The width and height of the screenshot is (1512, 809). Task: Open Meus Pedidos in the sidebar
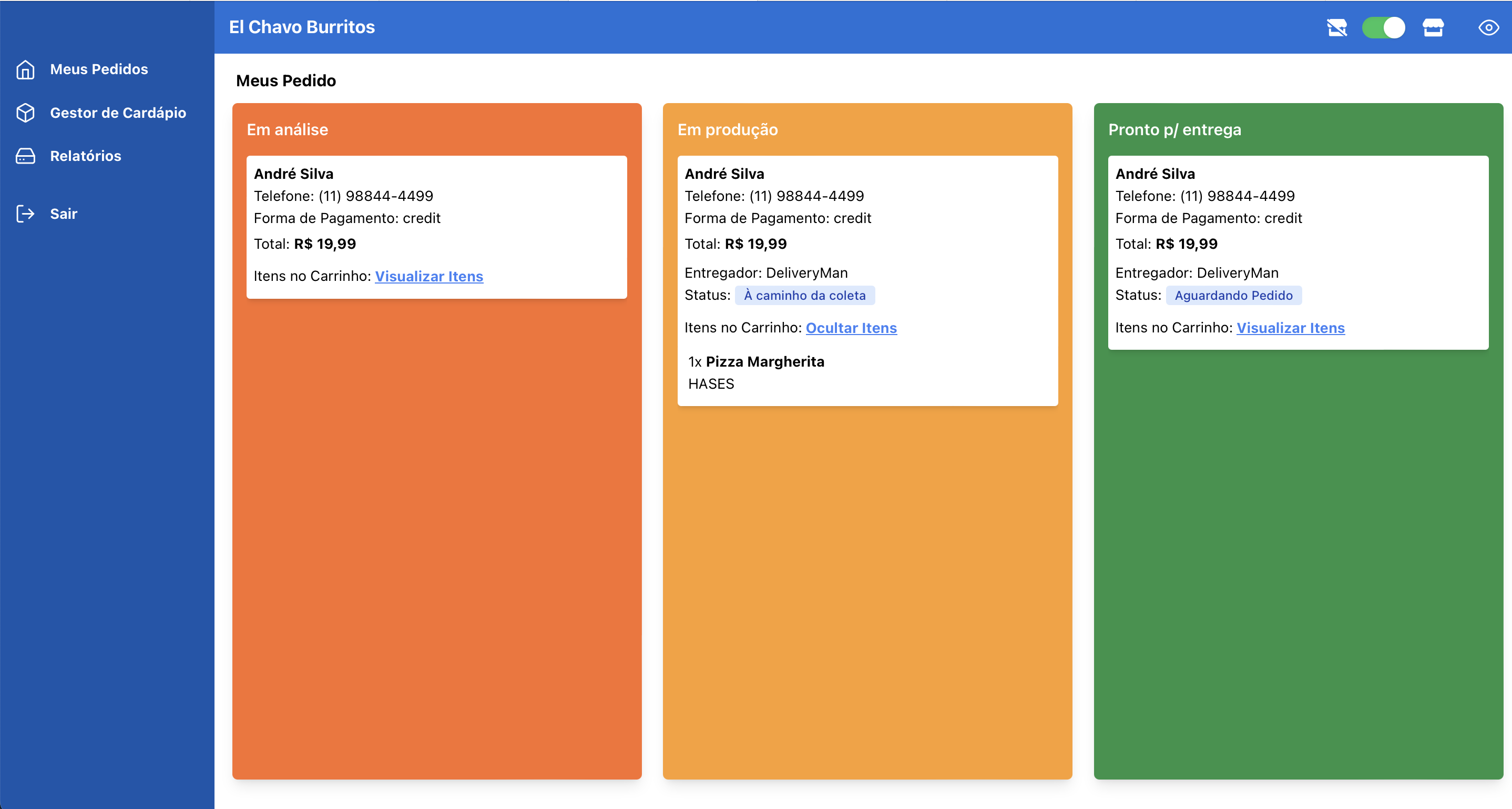(99, 69)
